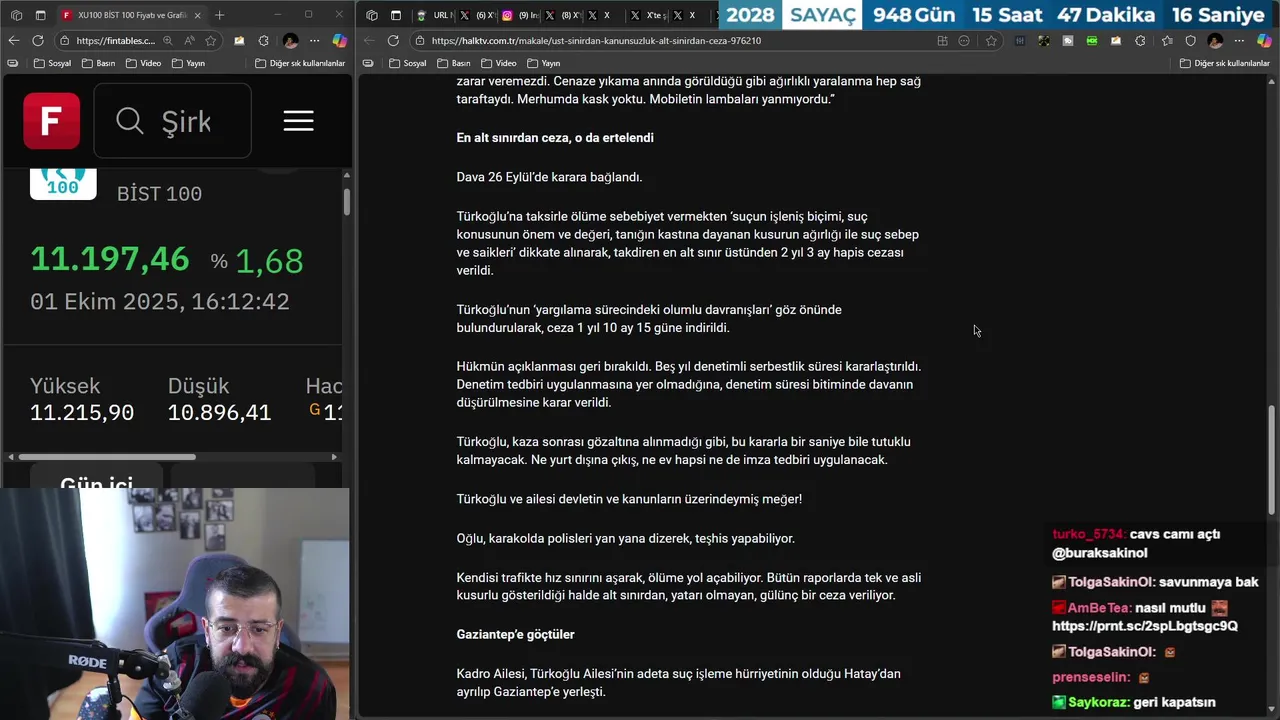Viewport: 1280px width, 720px height.
Task: Open Video bookmarks folder in halktv window
Action: coord(498,63)
